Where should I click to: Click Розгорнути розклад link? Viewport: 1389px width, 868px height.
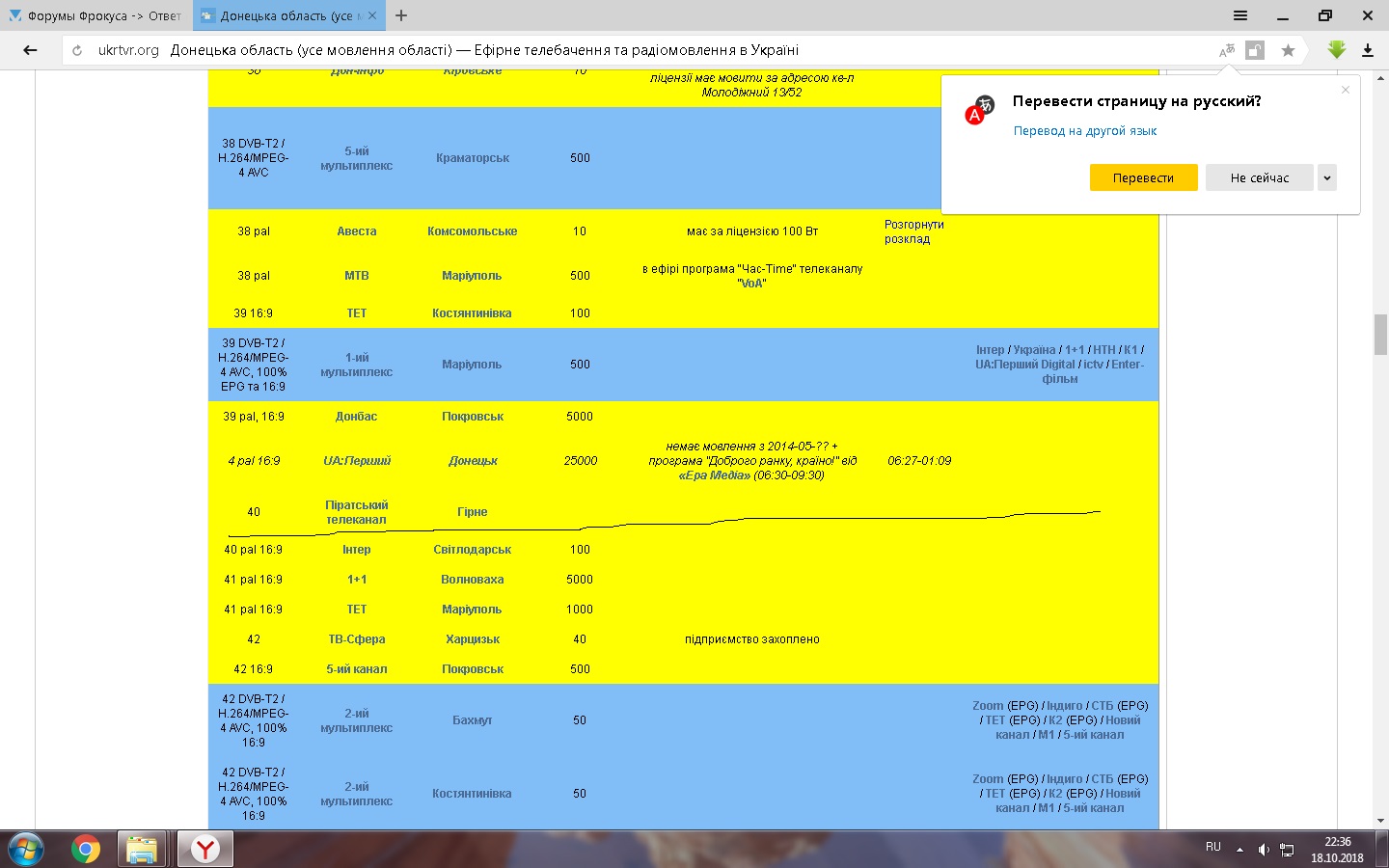(913, 231)
